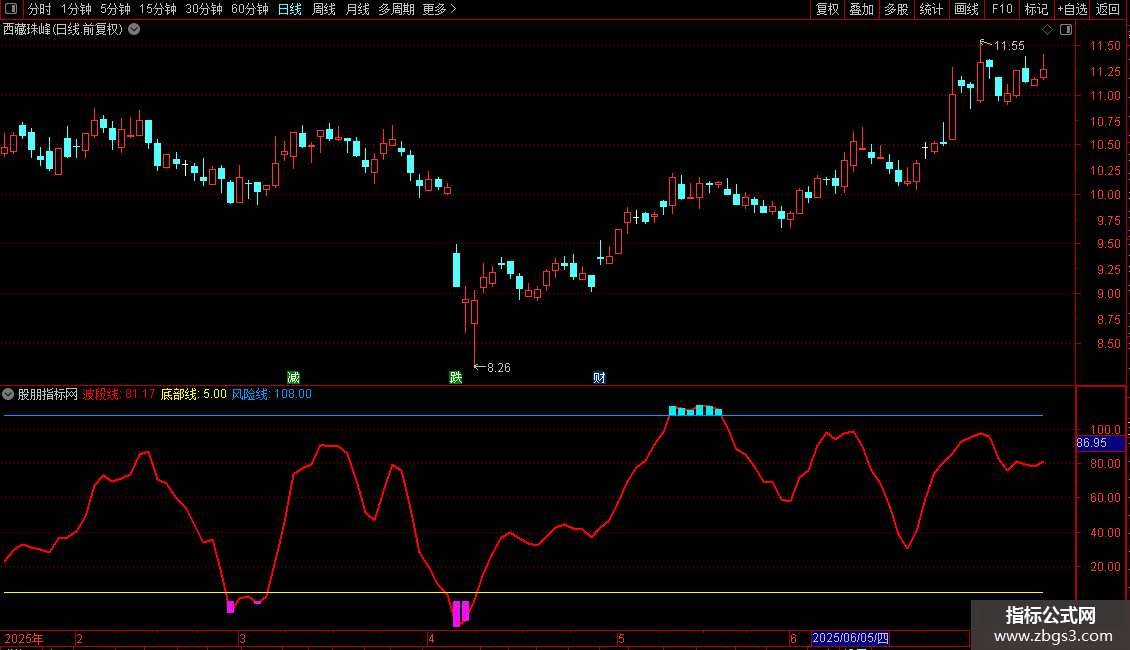Click the blue risk line in indicator
The image size is (1130, 650).
523,416
